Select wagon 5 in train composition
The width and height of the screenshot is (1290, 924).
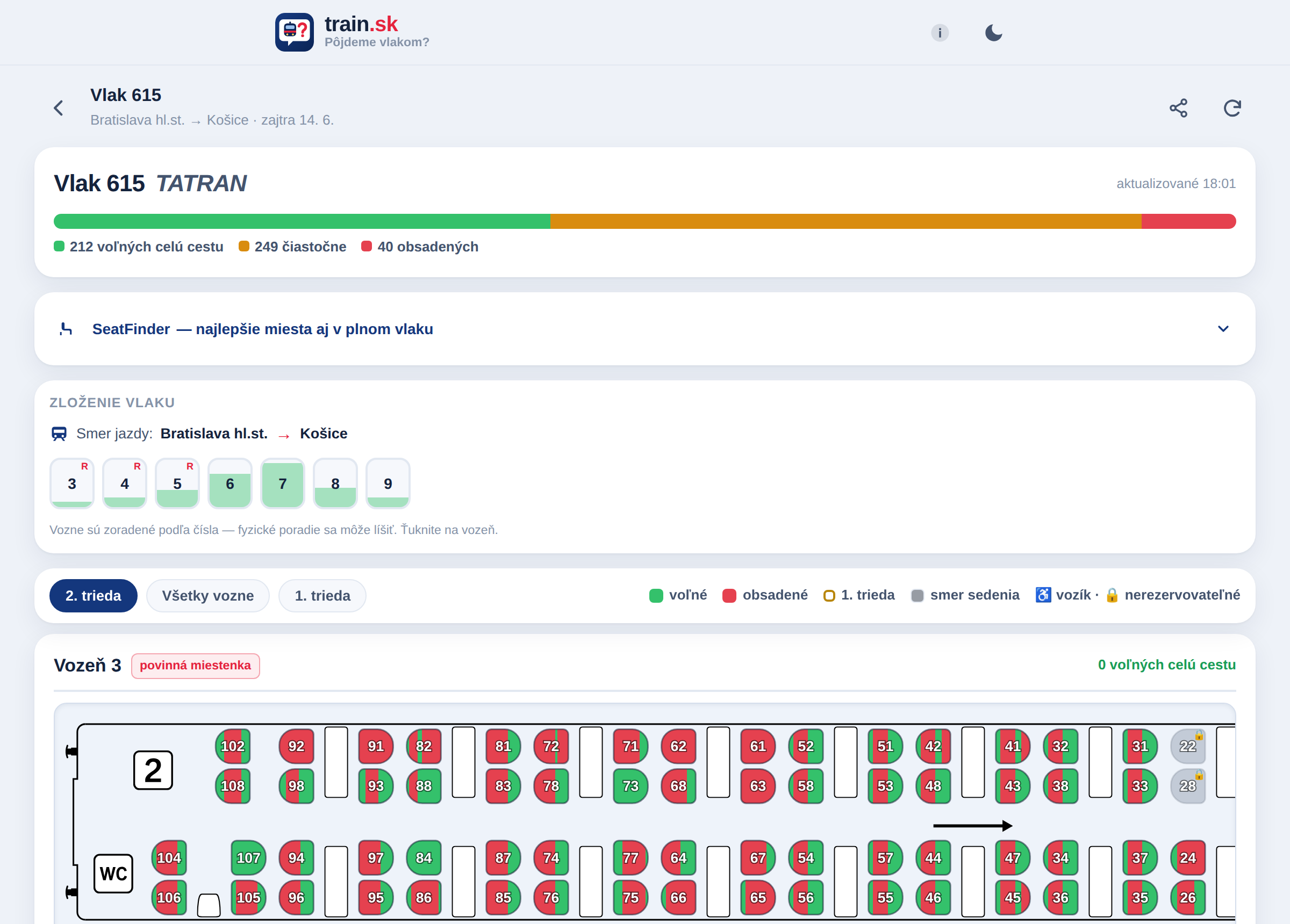pyautogui.click(x=177, y=483)
